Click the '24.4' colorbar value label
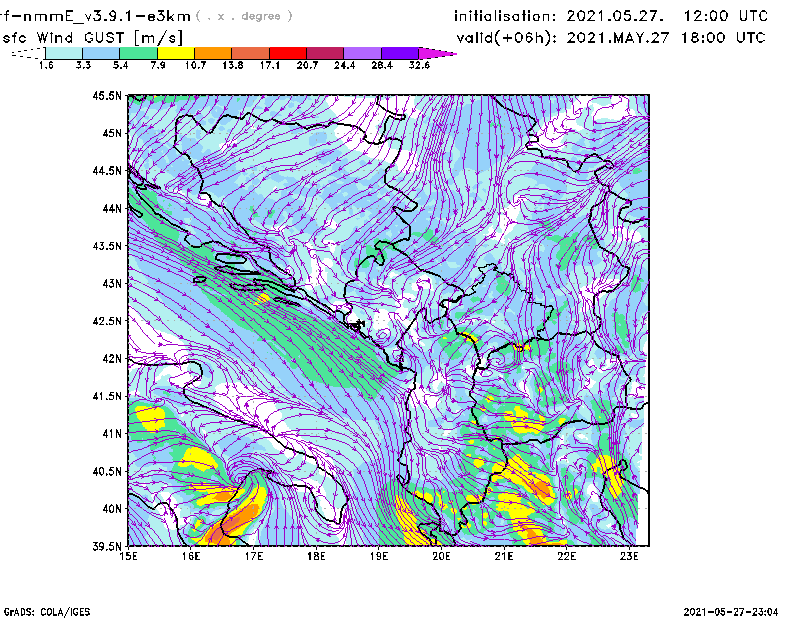Viewport: 800px width, 618px height. [x=344, y=65]
